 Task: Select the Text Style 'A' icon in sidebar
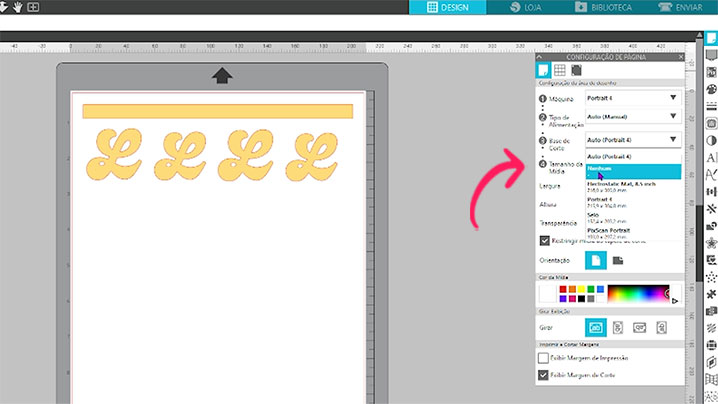tap(711, 158)
